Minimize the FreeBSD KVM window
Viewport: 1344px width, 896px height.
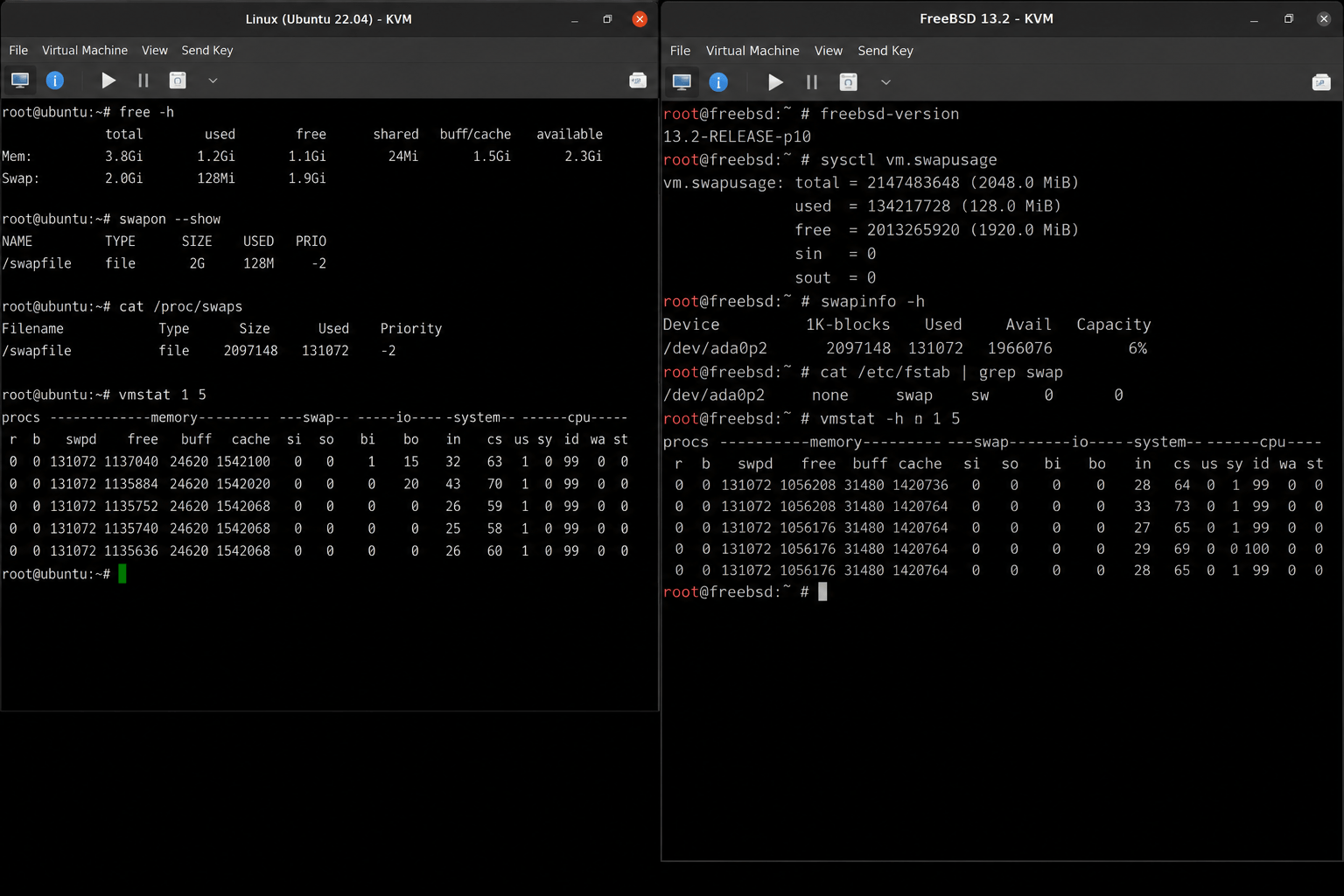click(1254, 19)
